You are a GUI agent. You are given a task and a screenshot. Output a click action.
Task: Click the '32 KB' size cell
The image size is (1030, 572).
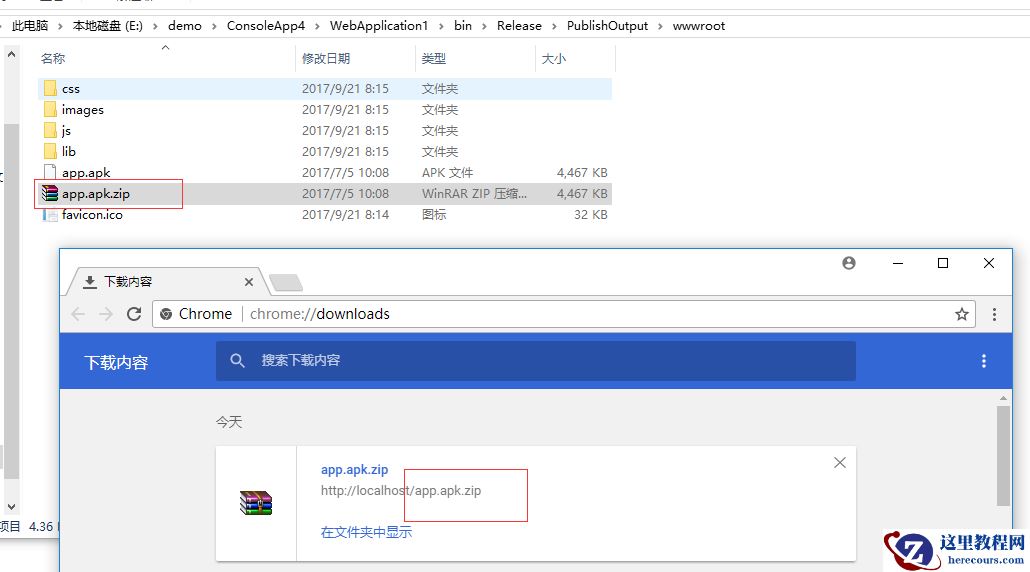591,215
